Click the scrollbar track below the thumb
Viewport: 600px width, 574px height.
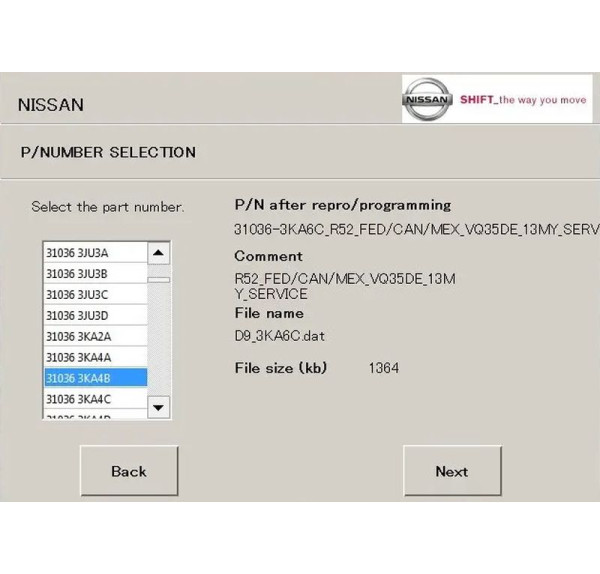(159, 340)
